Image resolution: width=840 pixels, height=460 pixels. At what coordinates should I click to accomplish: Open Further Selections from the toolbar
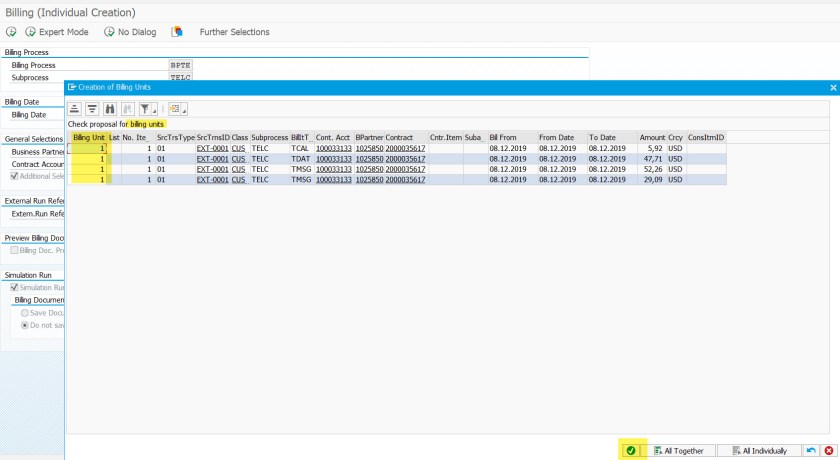pos(234,32)
